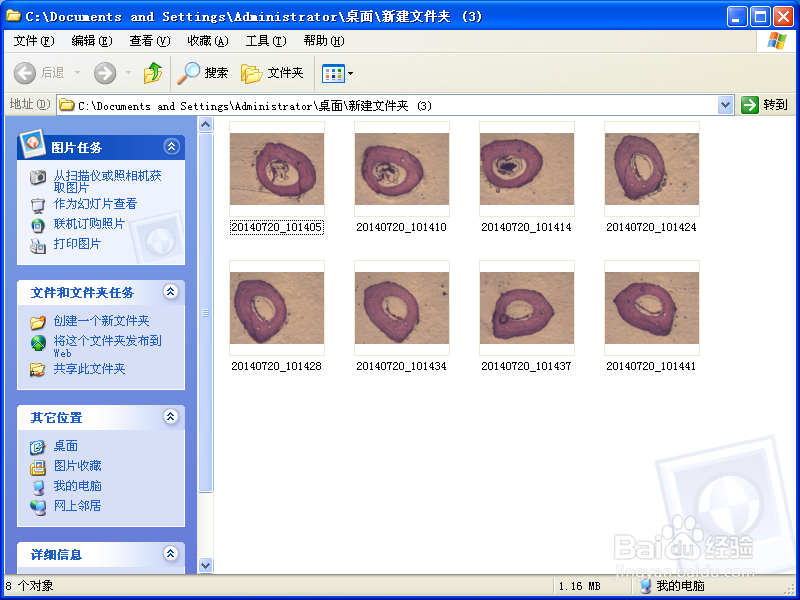This screenshot has height=600, width=800.
Task: Open Back button history dropdown arrow
Action: pyautogui.click(x=78, y=73)
